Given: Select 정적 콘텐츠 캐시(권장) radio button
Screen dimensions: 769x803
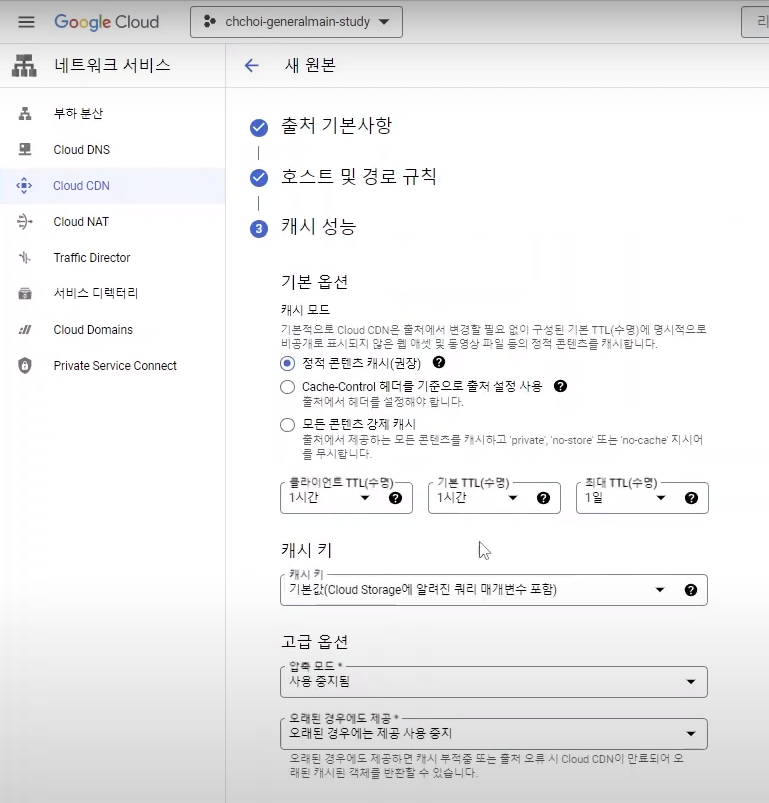Looking at the screenshot, I should 287,364.
